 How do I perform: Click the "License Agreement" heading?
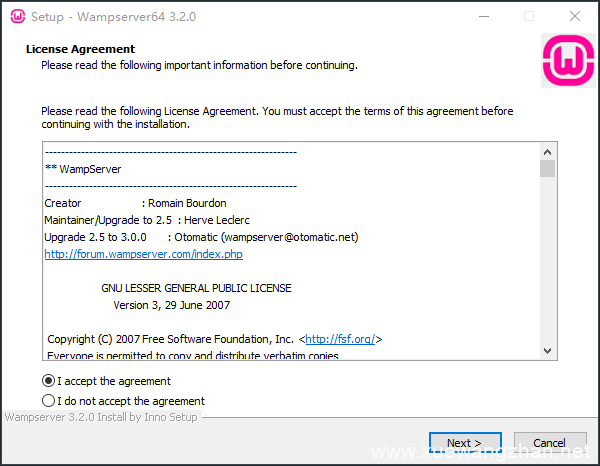coord(80,49)
